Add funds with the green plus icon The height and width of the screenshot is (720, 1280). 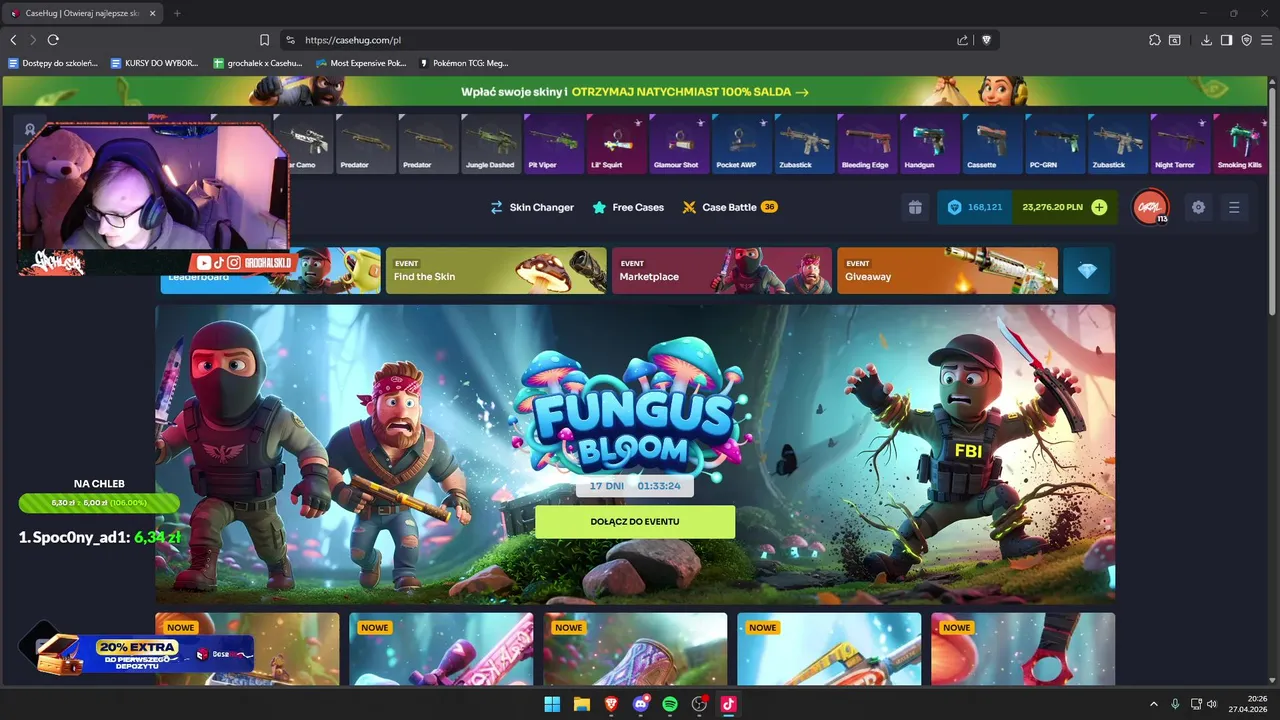pos(1099,207)
